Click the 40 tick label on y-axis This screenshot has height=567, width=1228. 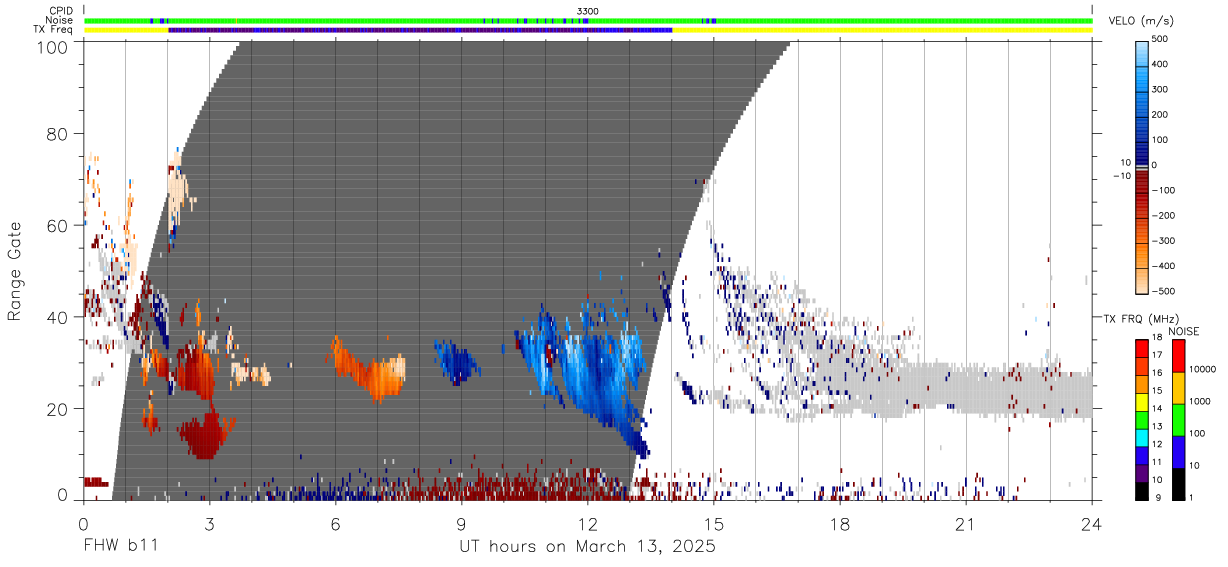[58, 317]
